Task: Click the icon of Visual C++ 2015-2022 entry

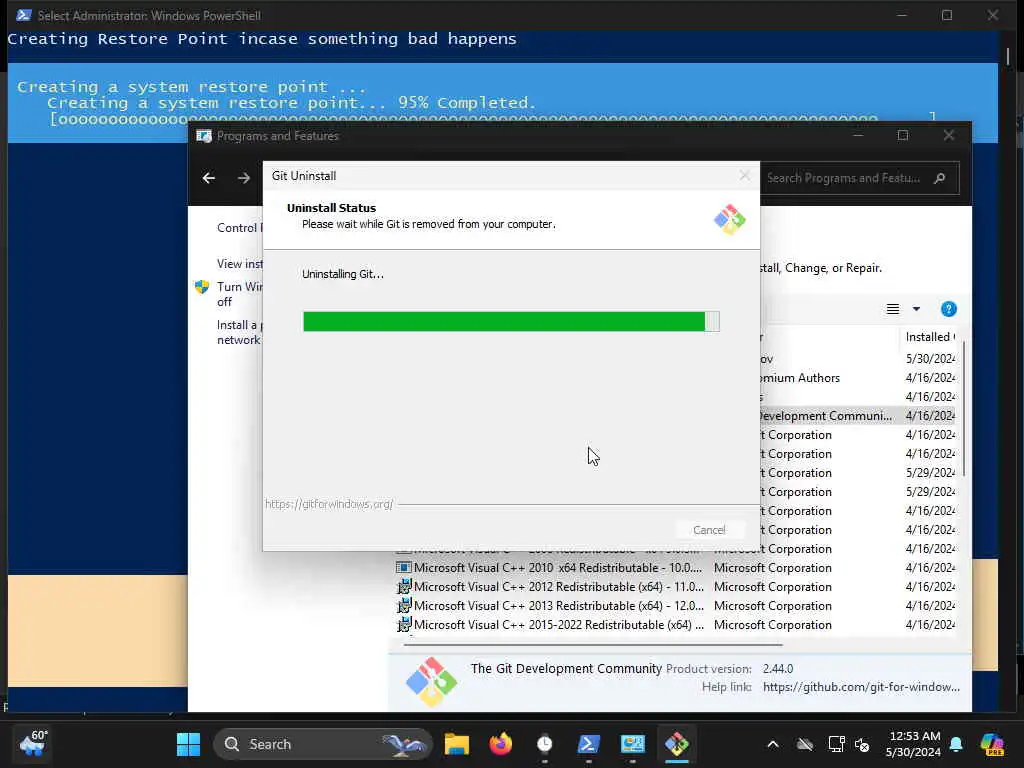Action: click(404, 625)
